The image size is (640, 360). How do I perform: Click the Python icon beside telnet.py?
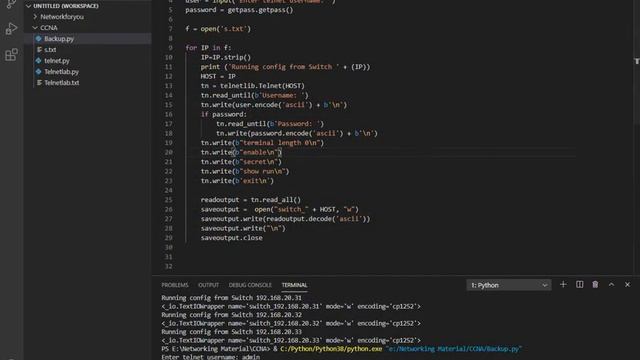(39, 61)
